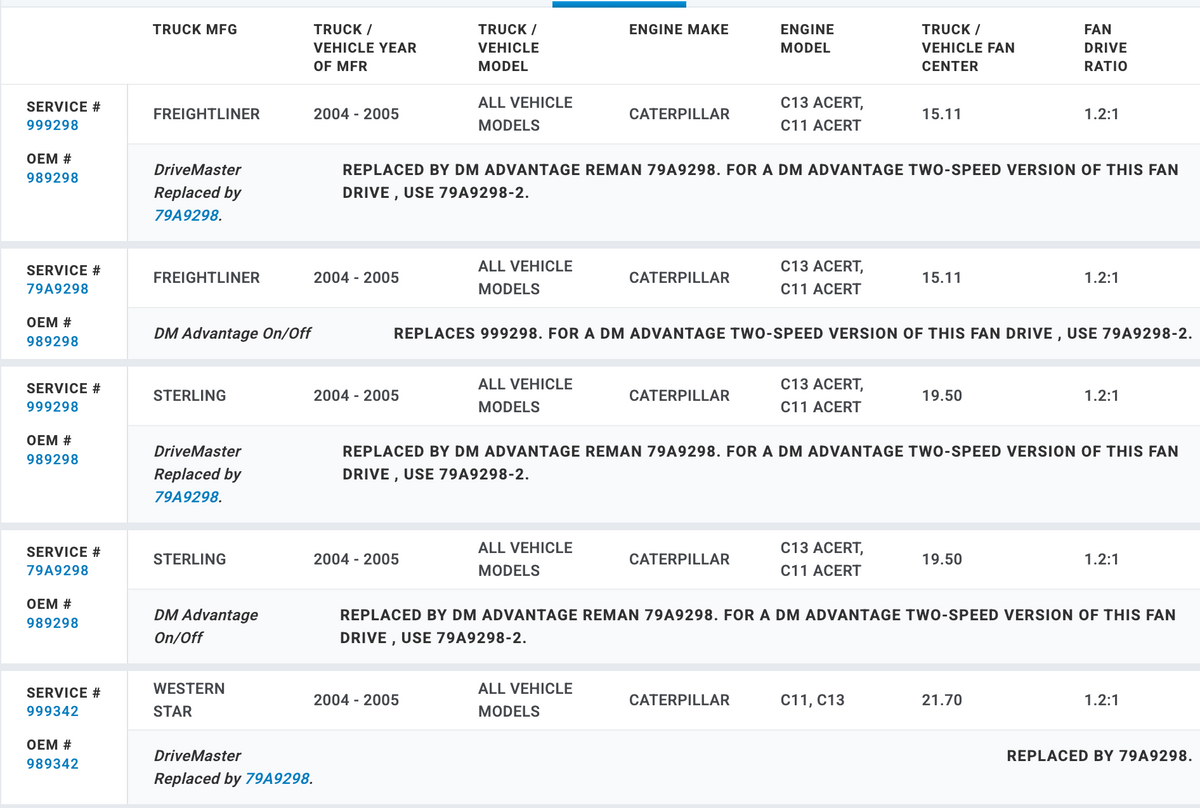Open OEM 989298 link under Sterling service 999298

(x=52, y=459)
